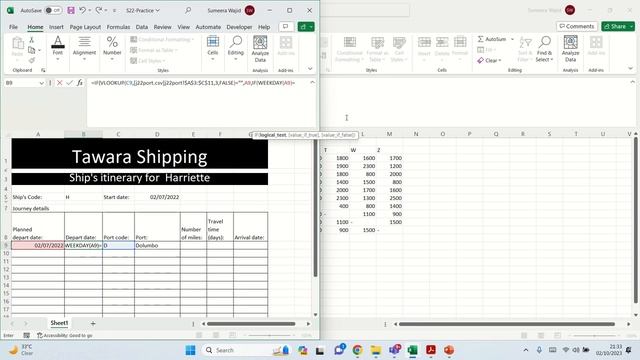Open the Sumeera Wajid account avatar in the left window

pyautogui.click(x=250, y=10)
